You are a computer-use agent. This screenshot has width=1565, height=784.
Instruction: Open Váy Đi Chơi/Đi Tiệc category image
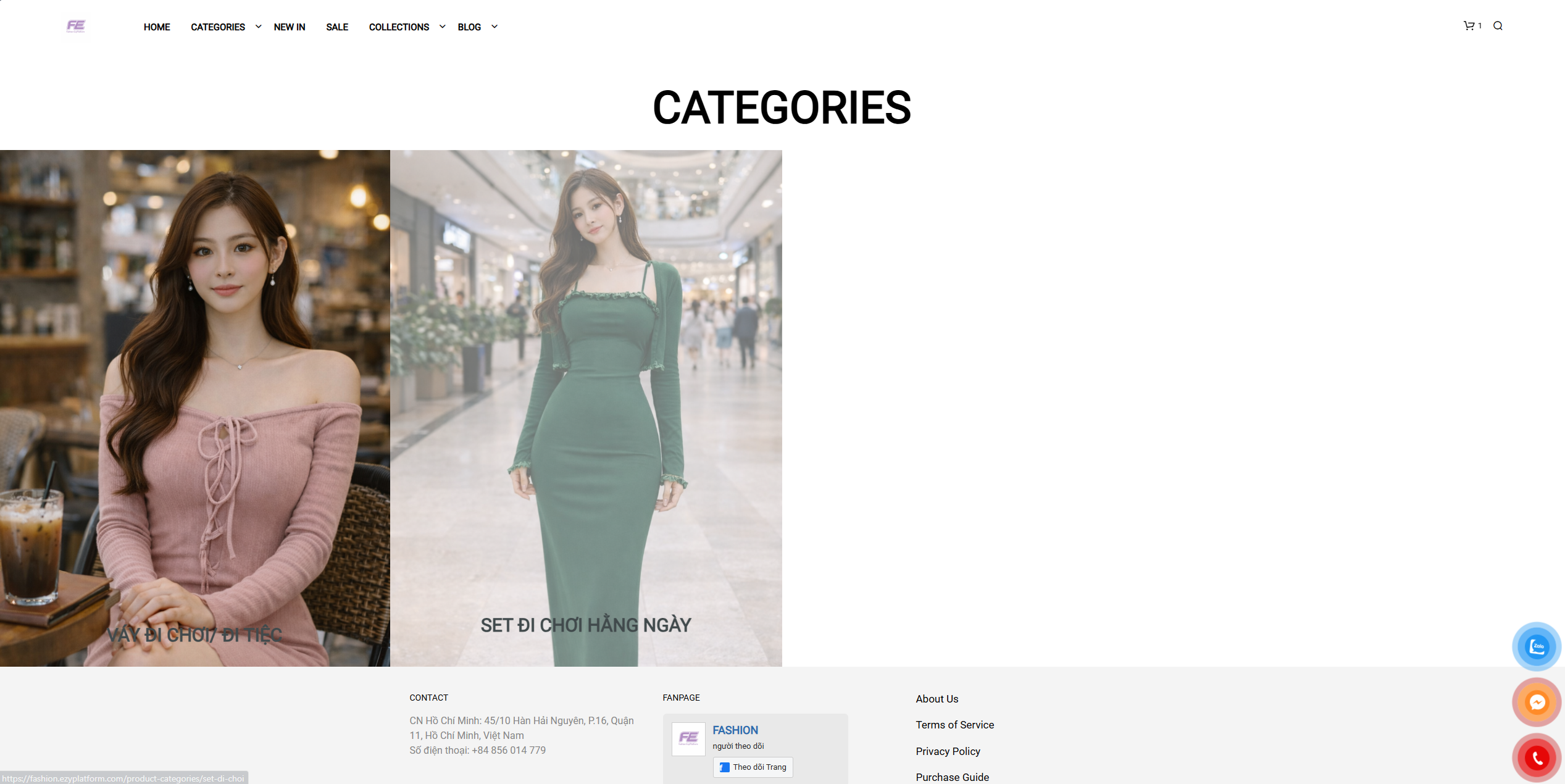click(194, 407)
